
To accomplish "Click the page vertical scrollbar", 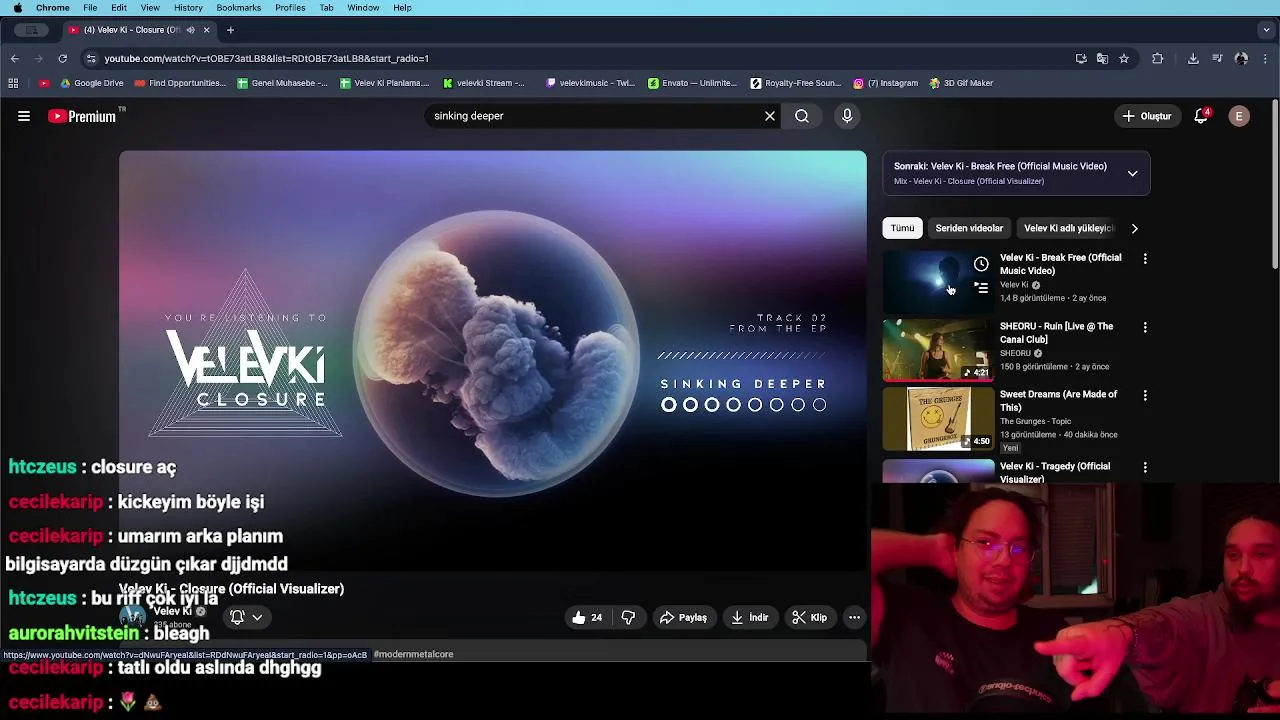I will [x=1275, y=183].
